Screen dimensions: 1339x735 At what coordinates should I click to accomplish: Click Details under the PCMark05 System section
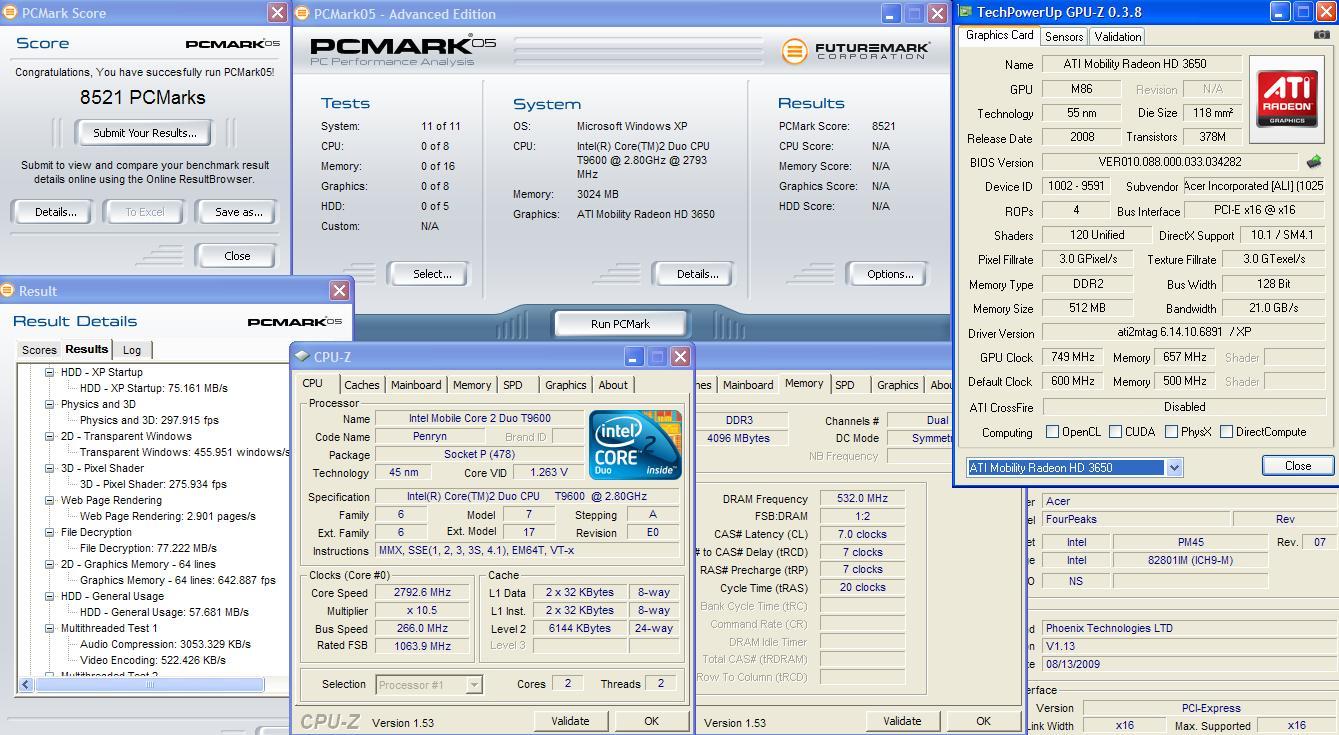[697, 274]
